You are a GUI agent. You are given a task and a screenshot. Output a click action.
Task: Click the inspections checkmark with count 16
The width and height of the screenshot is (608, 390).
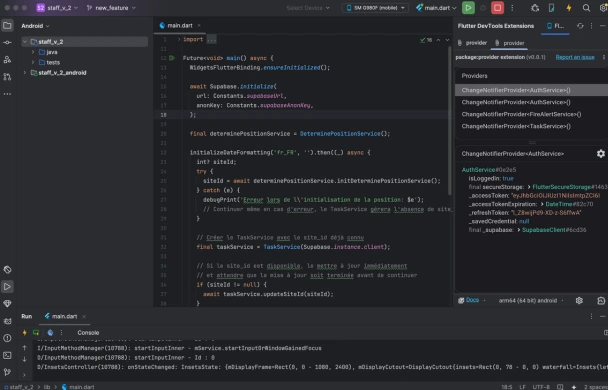pos(426,40)
